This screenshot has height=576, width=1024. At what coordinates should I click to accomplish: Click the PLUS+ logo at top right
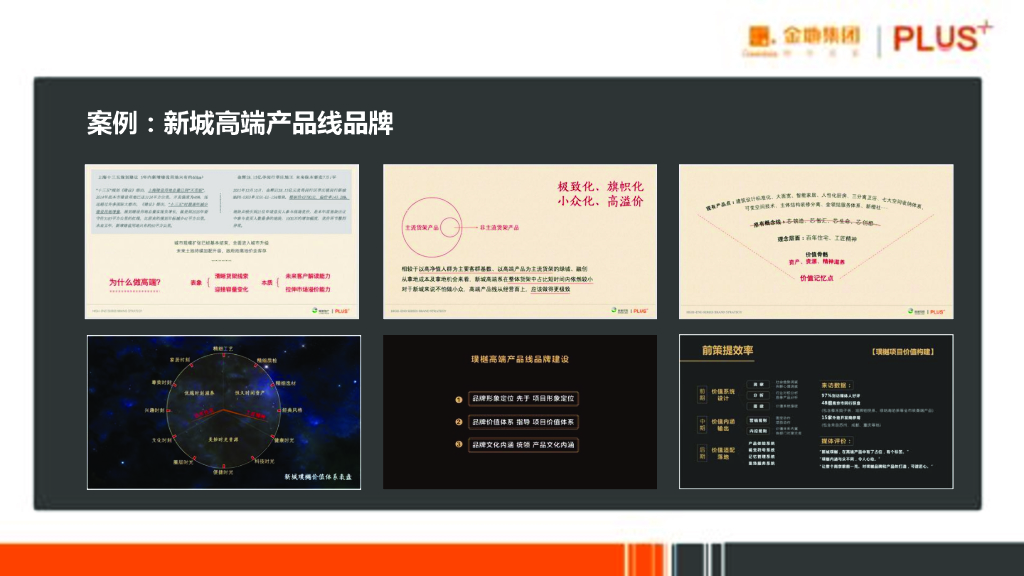coord(942,37)
